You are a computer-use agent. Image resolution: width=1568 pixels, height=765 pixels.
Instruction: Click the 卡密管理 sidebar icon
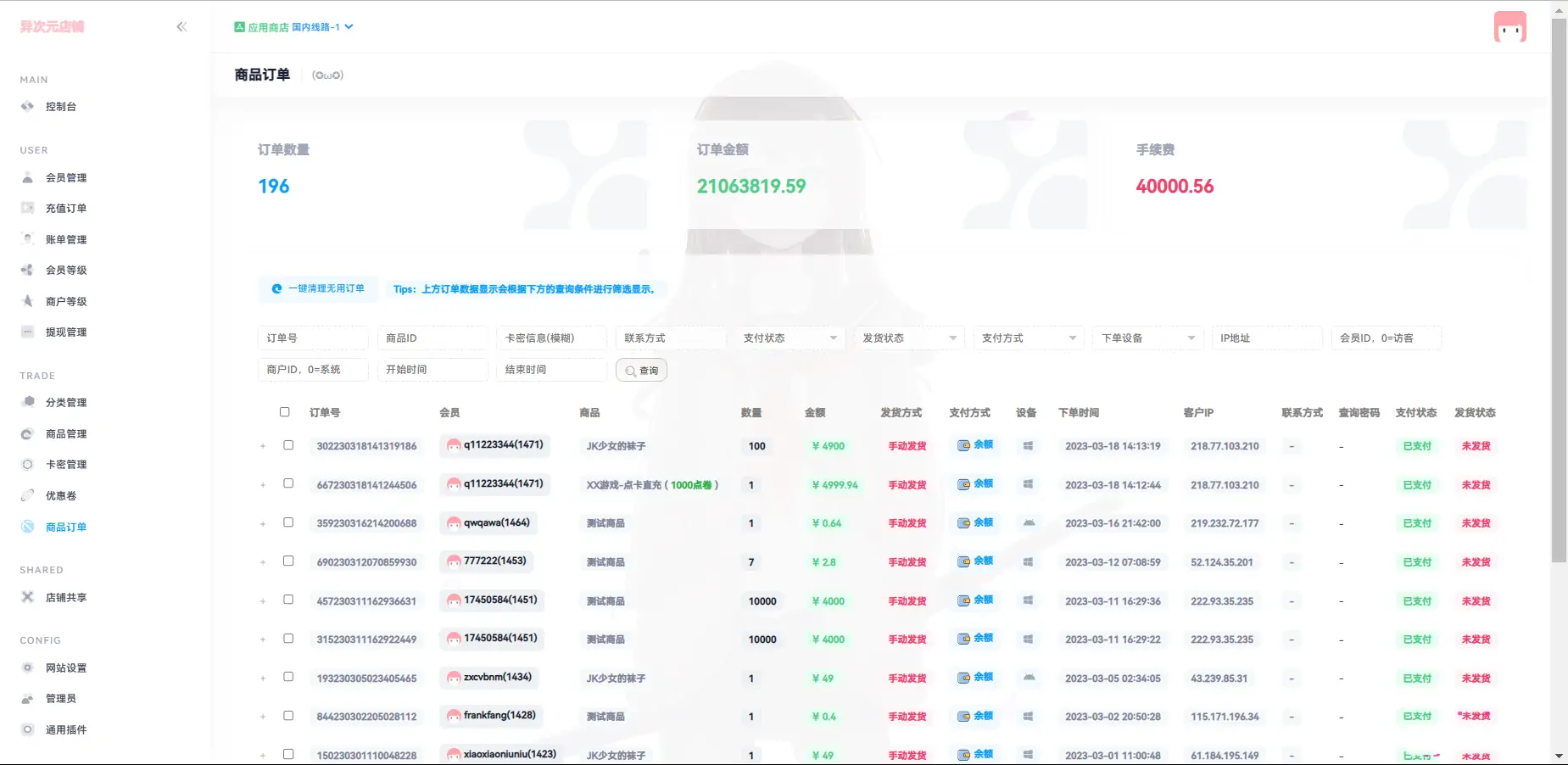[27, 465]
